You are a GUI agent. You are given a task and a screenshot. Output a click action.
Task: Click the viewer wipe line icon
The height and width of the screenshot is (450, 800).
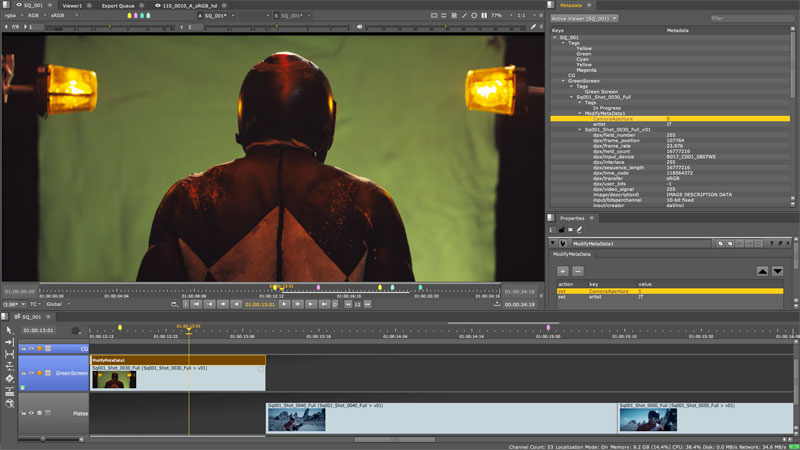click(464, 16)
